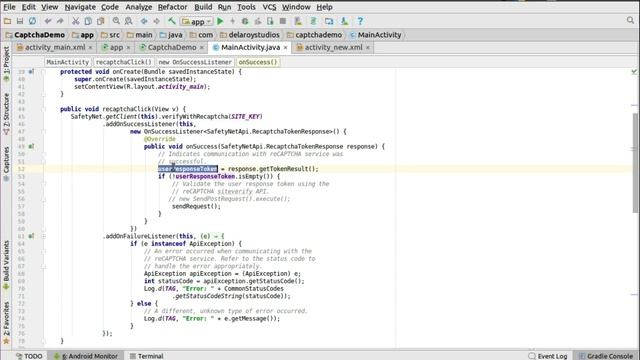The height and width of the screenshot is (360, 640).
Task: Click the Save All floppy icon
Action: (20, 21)
